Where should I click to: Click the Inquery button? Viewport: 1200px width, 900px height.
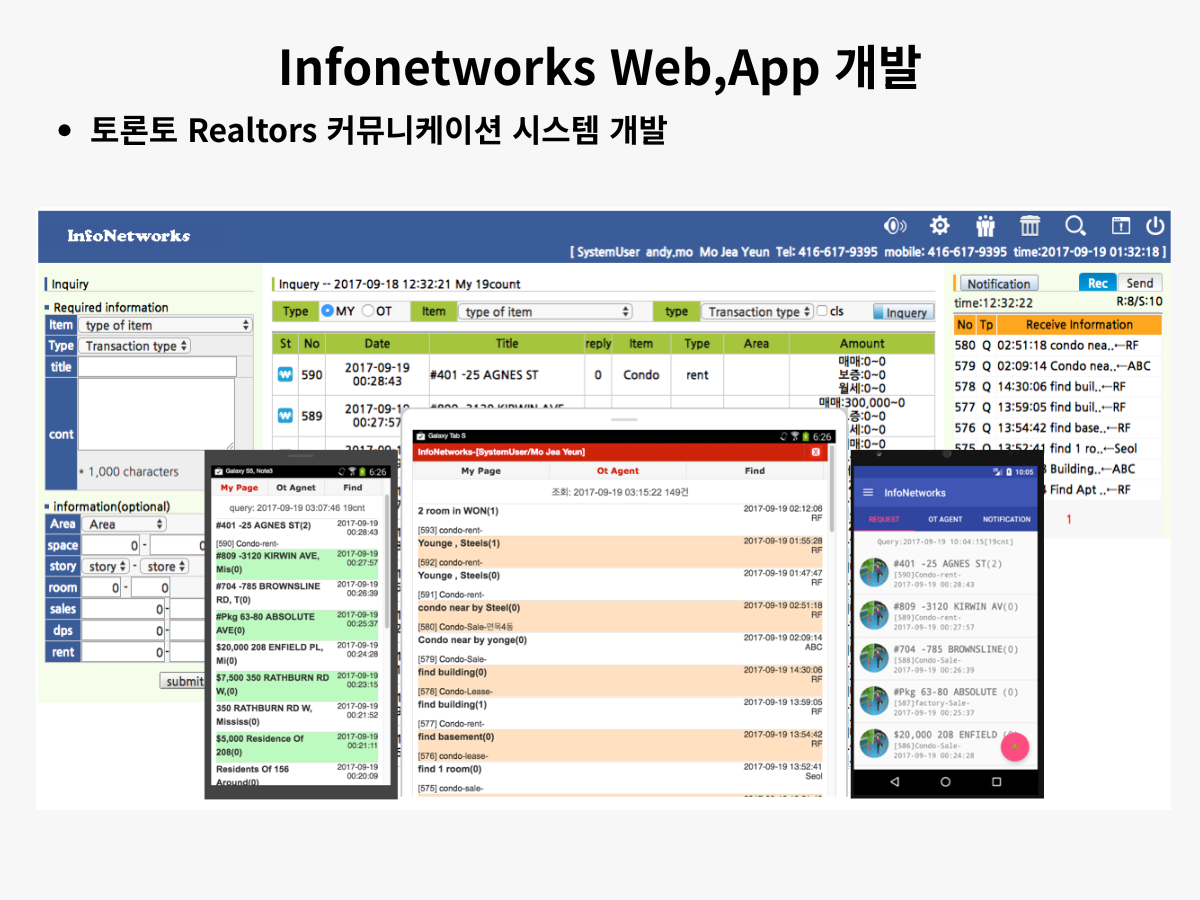pyautogui.click(x=903, y=312)
